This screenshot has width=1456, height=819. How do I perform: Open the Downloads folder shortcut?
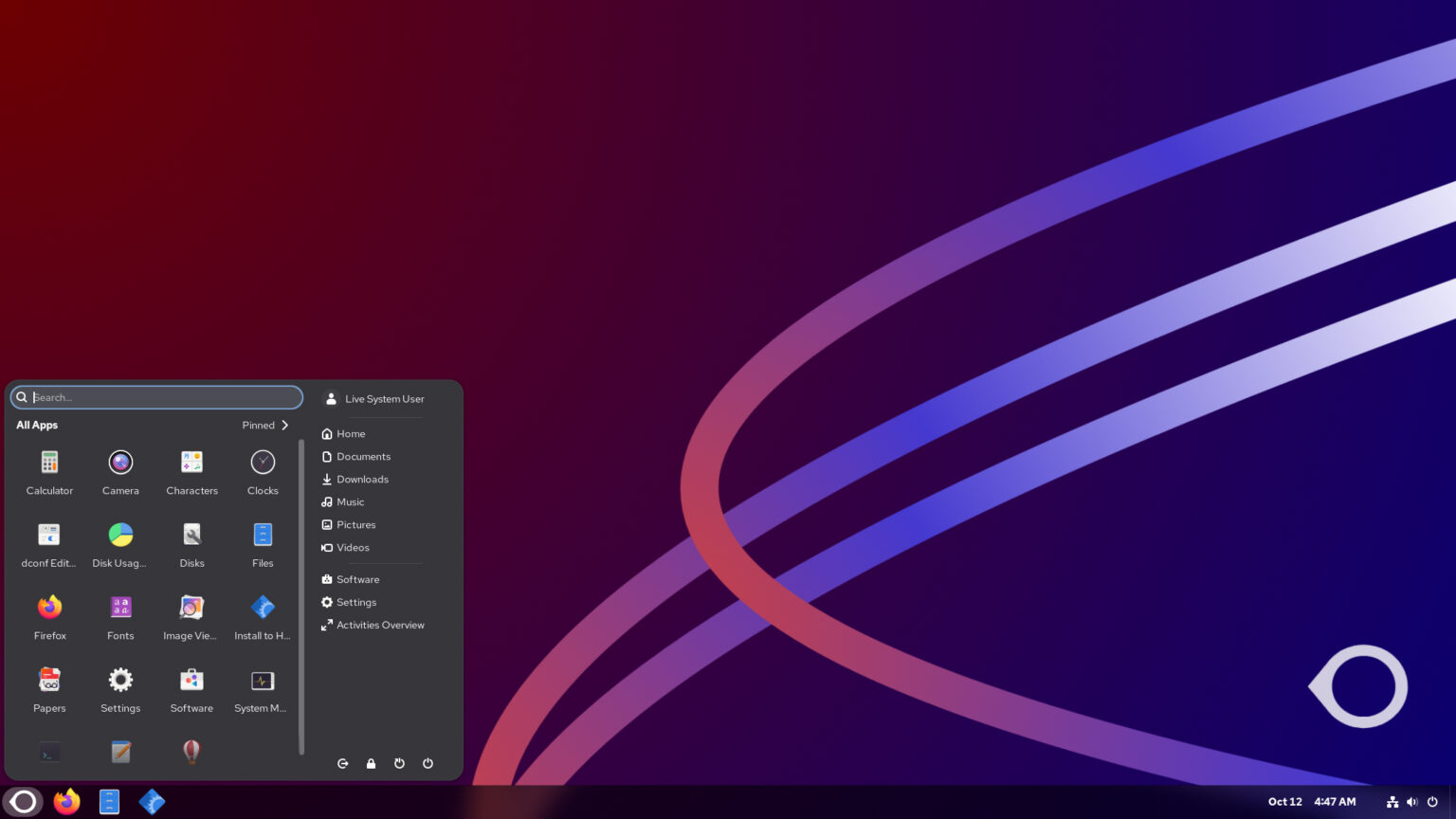click(x=362, y=479)
